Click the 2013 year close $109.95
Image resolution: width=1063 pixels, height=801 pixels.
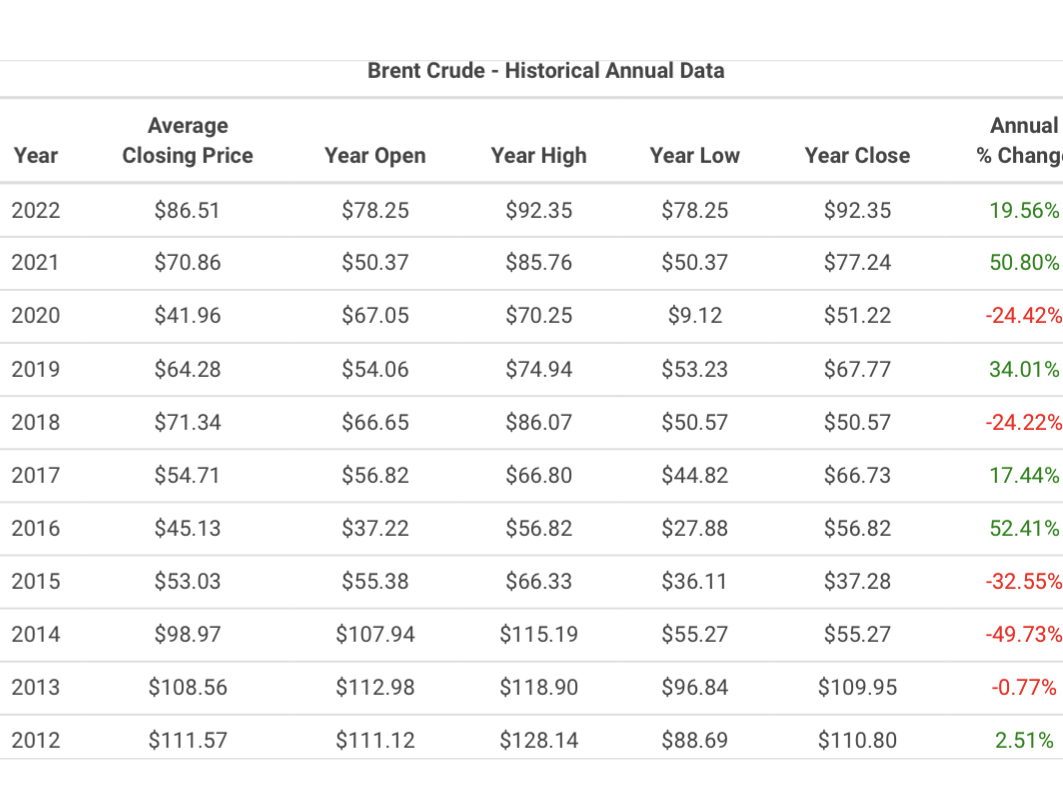858,687
